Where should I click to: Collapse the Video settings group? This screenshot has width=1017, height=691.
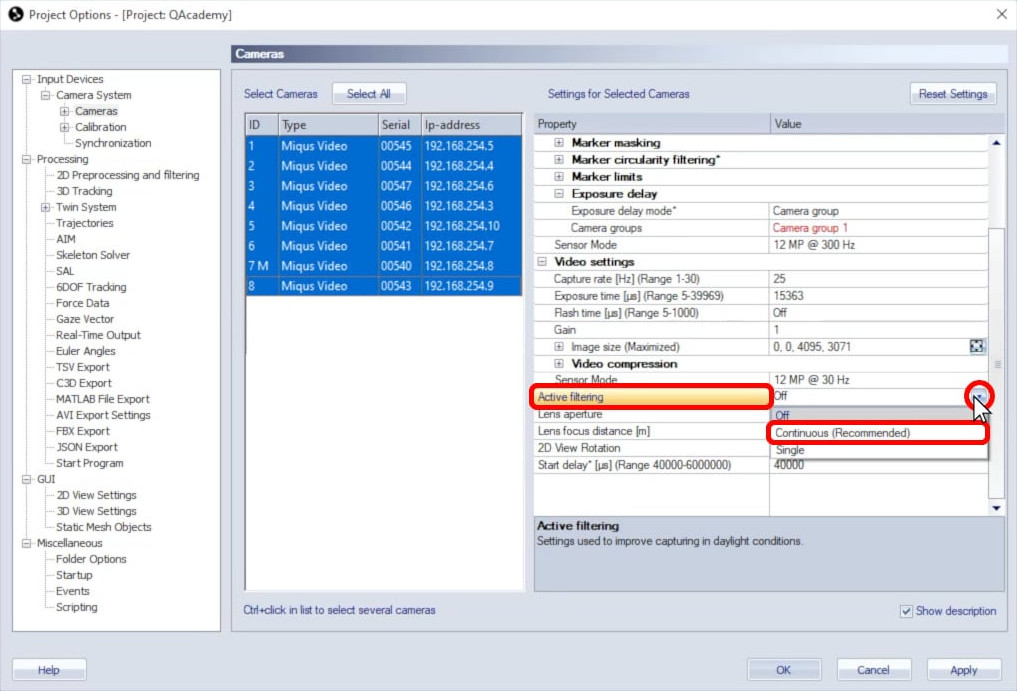coord(543,262)
